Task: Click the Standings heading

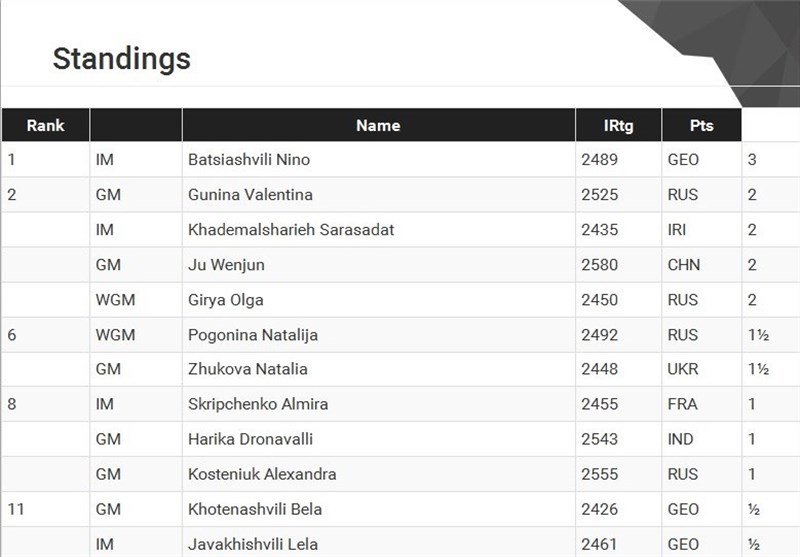Action: tap(121, 58)
